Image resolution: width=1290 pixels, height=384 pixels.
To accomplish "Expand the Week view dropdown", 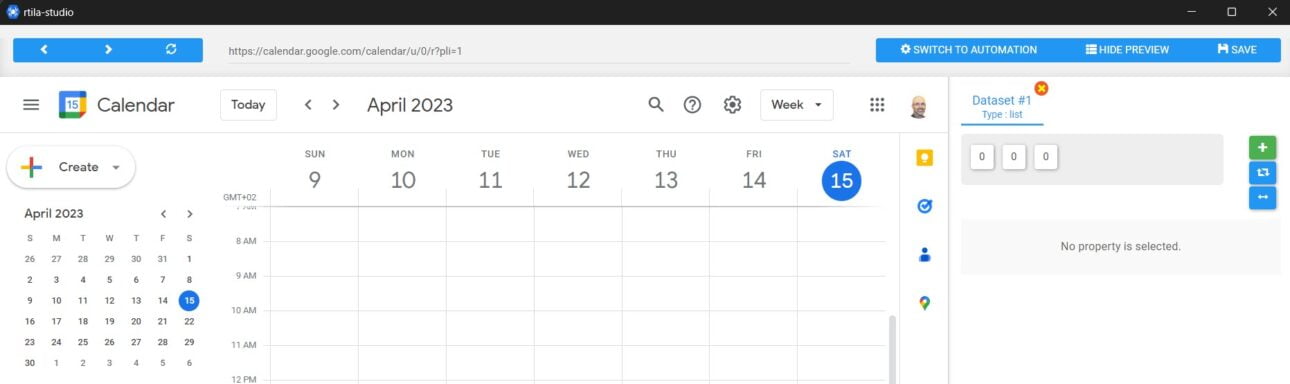I will 797,104.
